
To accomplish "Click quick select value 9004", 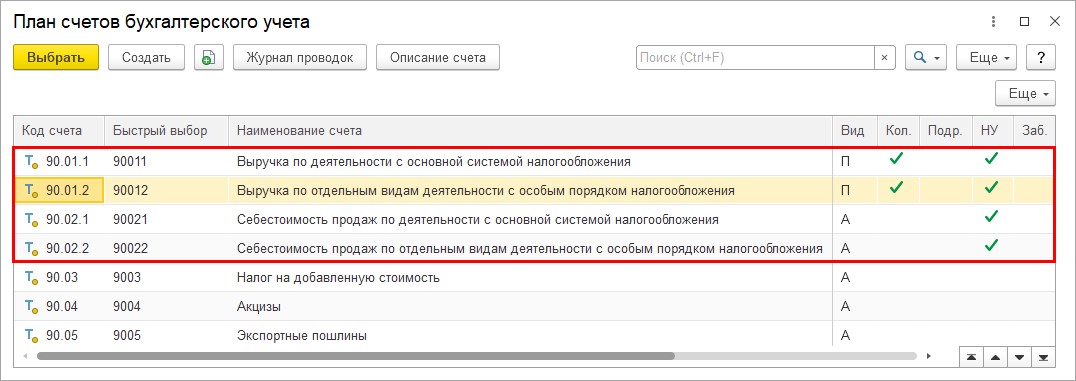I will coord(127,306).
